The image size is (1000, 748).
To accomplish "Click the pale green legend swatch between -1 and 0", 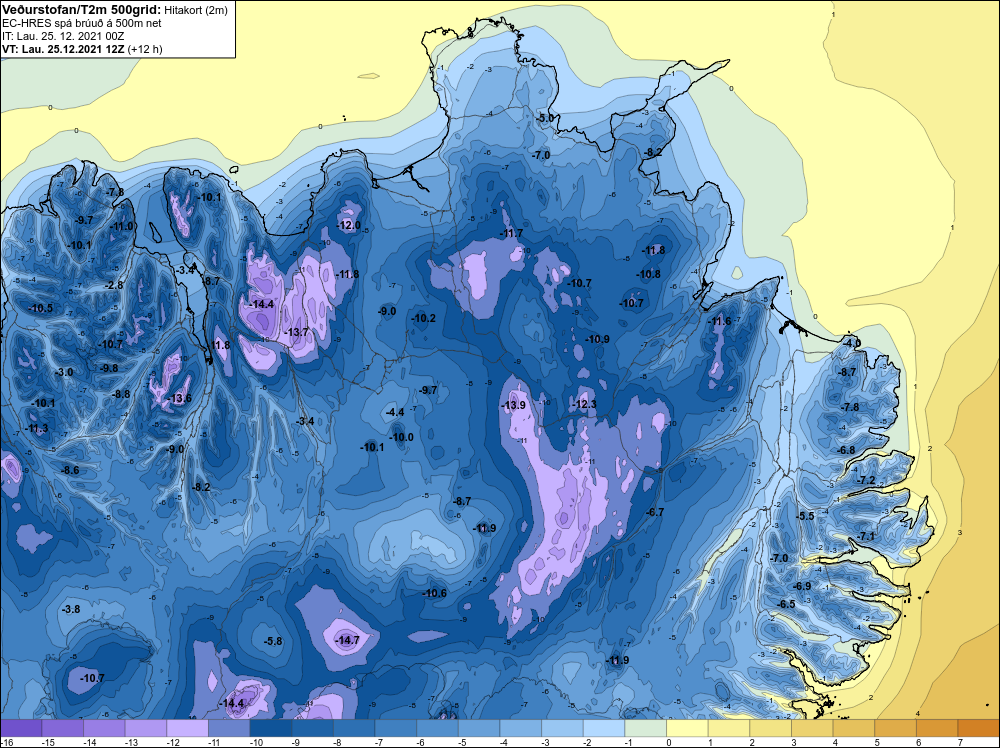I will (645, 728).
